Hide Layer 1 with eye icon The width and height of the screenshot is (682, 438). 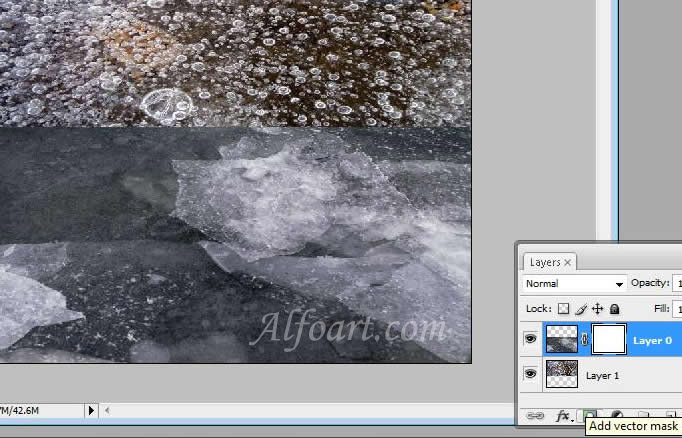click(x=531, y=375)
